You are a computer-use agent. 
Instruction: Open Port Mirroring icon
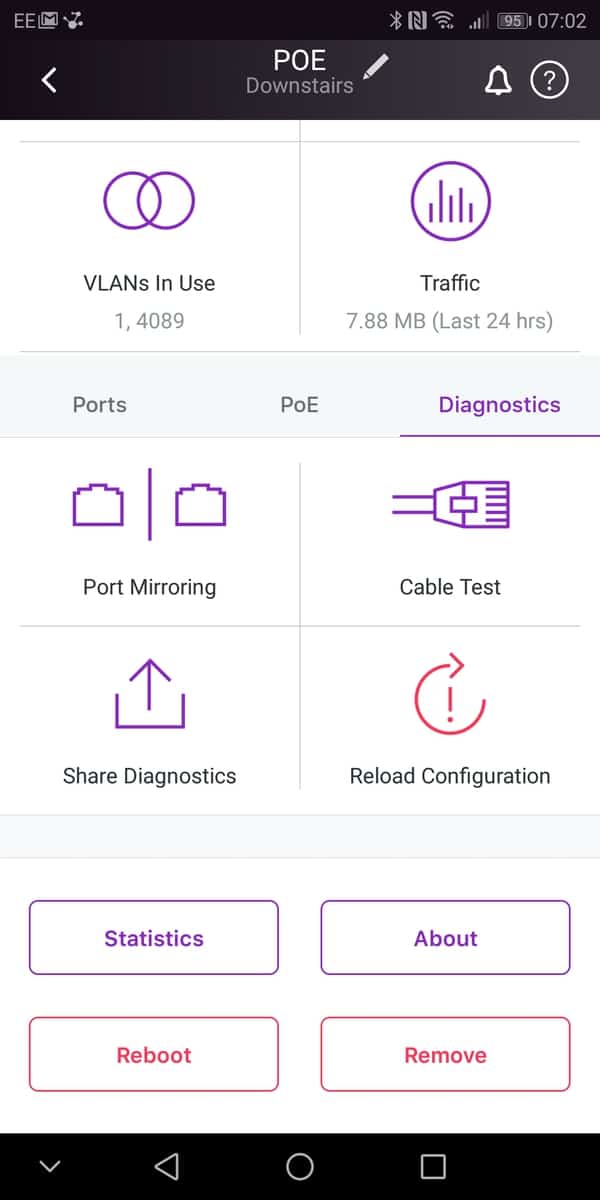pyautogui.click(x=150, y=505)
